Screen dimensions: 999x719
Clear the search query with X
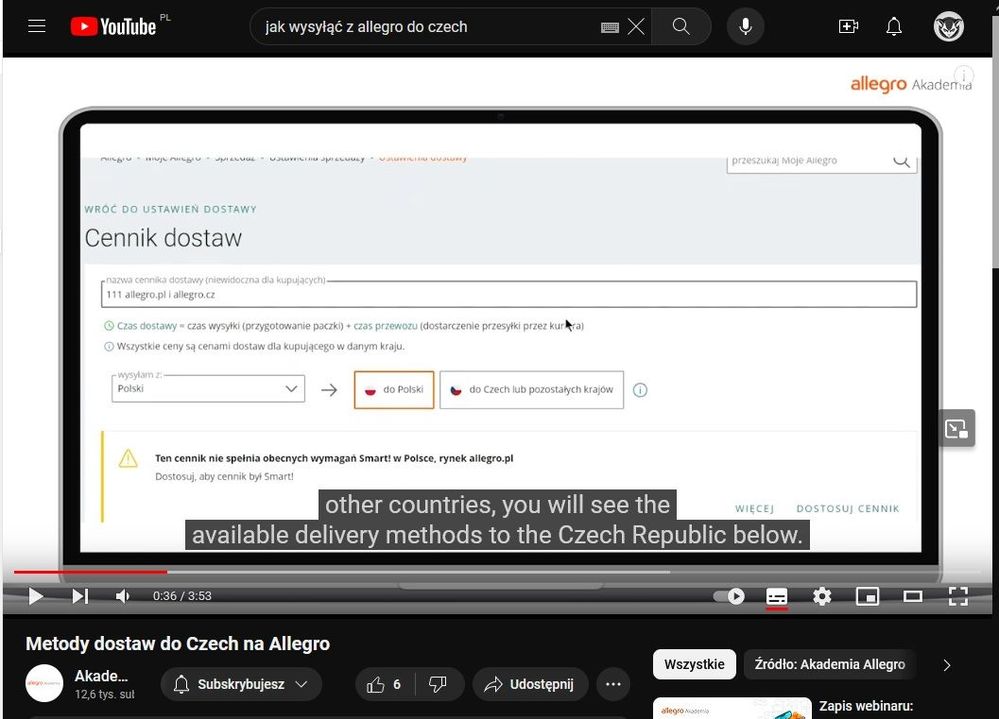point(636,27)
